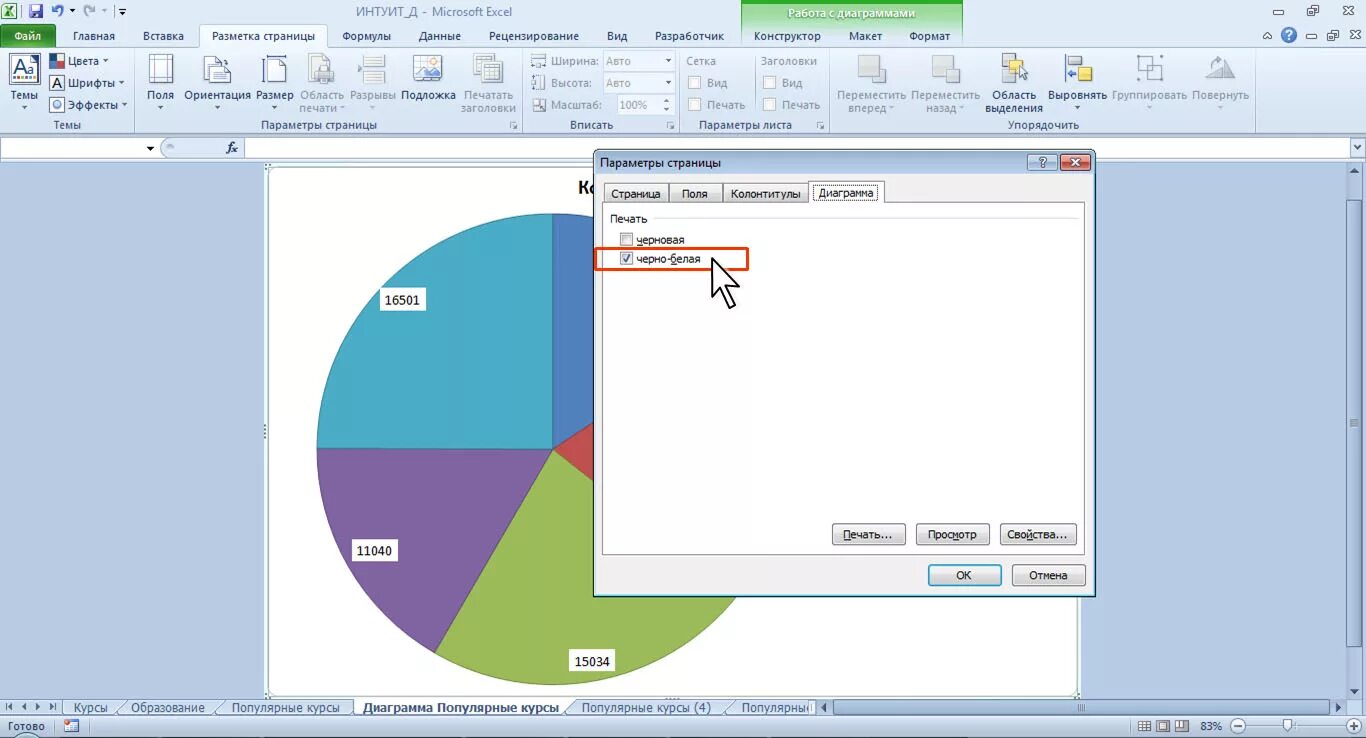The height and width of the screenshot is (738, 1366).
Task: Switch to the Вставка ribbon tab
Action: 163,36
